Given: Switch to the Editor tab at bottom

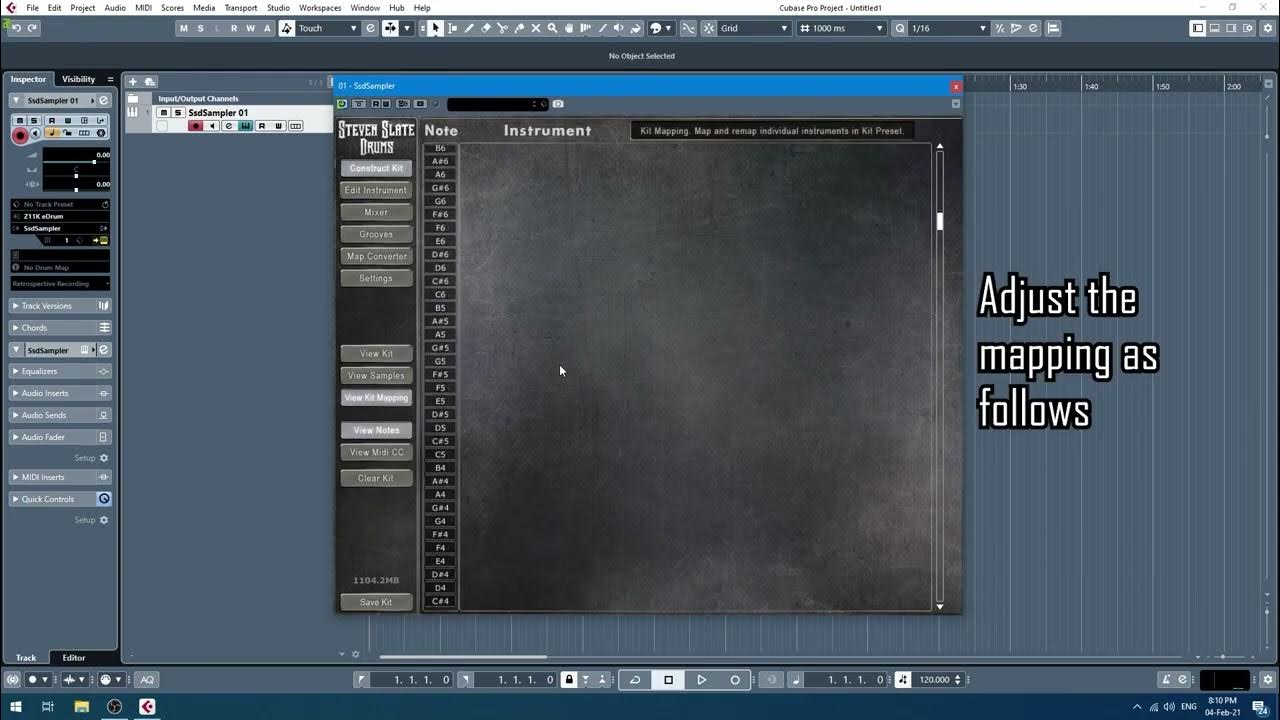Looking at the screenshot, I should point(74,658).
